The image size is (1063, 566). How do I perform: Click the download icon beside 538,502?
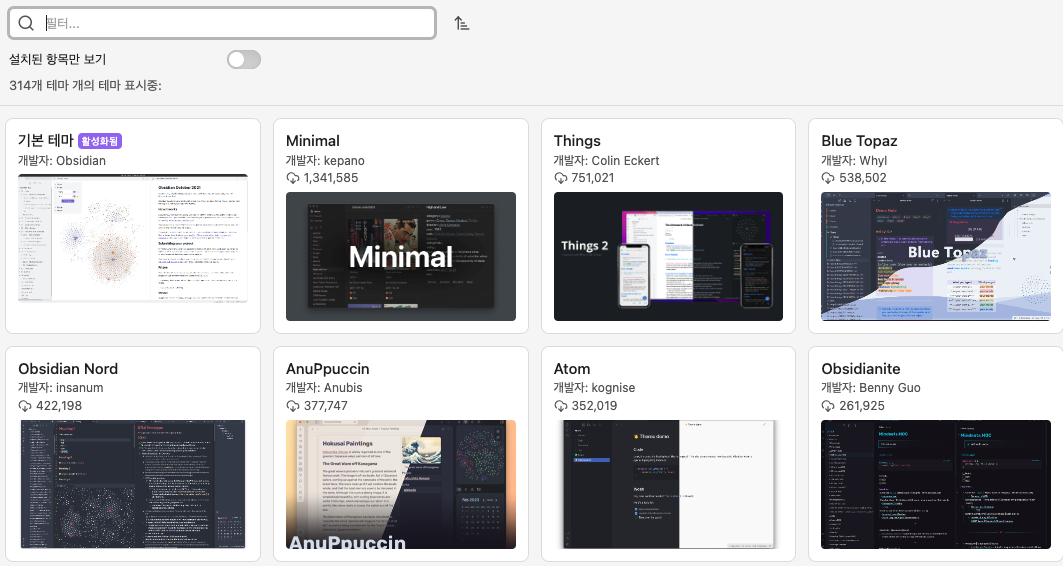(828, 178)
